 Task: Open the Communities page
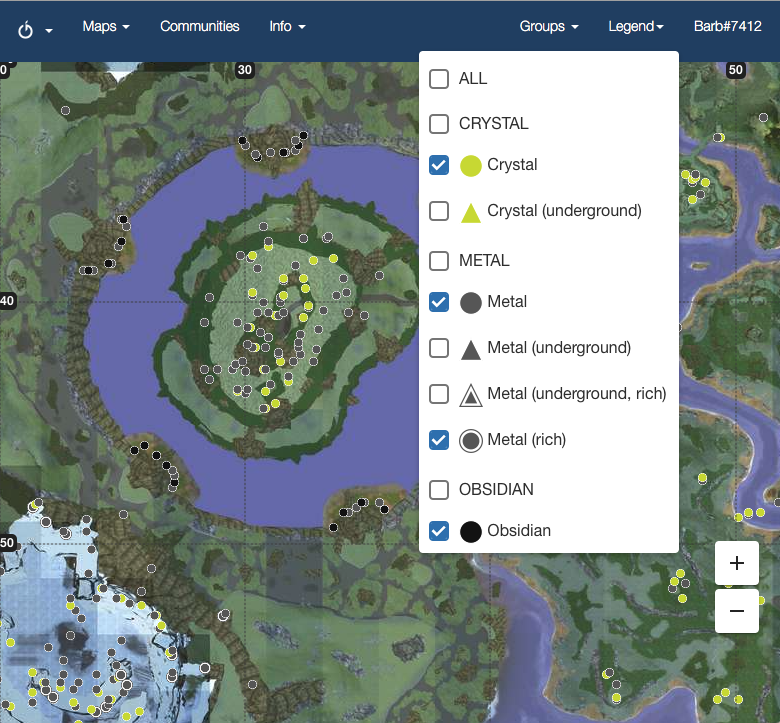200,27
